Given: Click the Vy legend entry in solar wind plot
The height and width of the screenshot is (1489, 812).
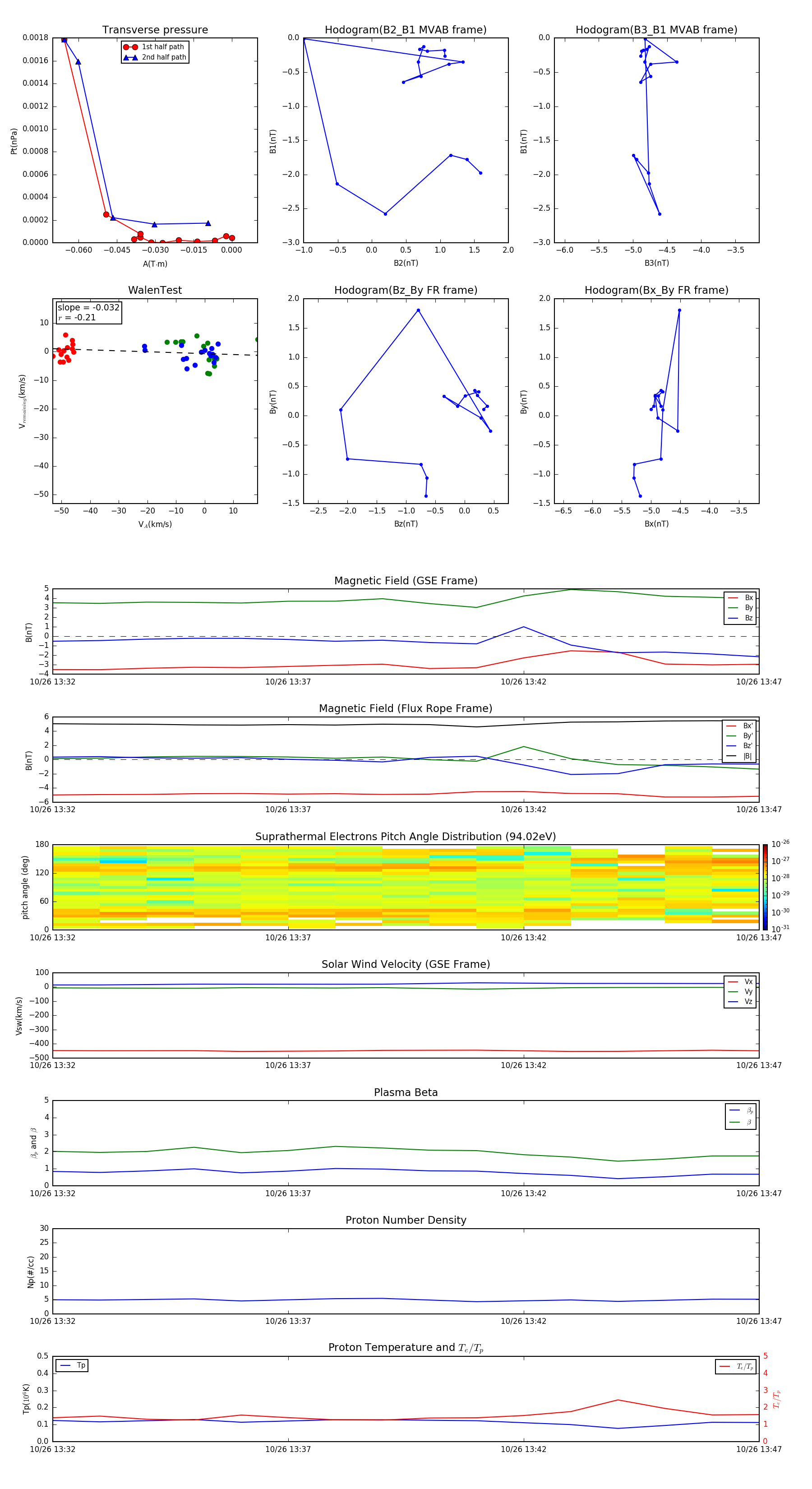Looking at the screenshot, I should point(740,991).
